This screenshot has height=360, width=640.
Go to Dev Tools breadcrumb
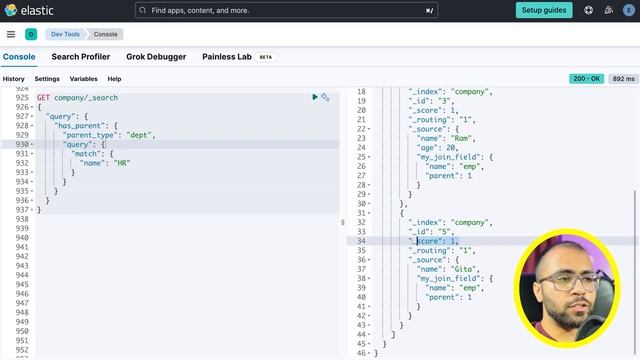click(65, 34)
